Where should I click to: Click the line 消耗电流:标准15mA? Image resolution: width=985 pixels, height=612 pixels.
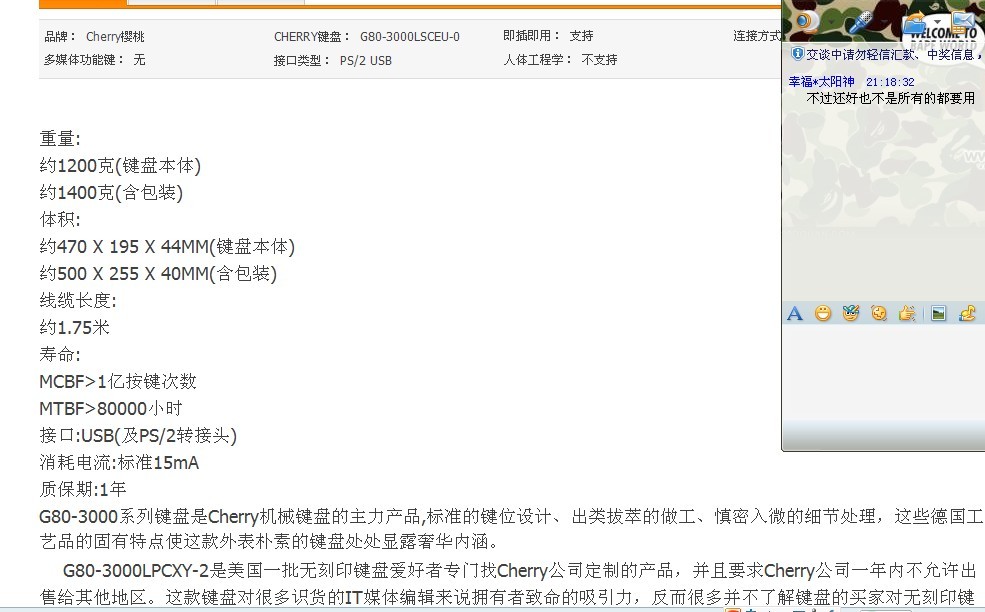coord(119,462)
